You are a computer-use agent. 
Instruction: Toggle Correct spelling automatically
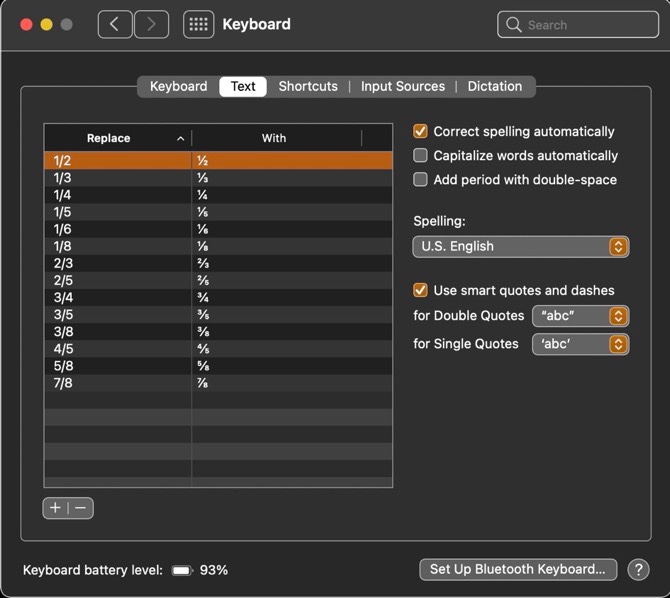(420, 131)
